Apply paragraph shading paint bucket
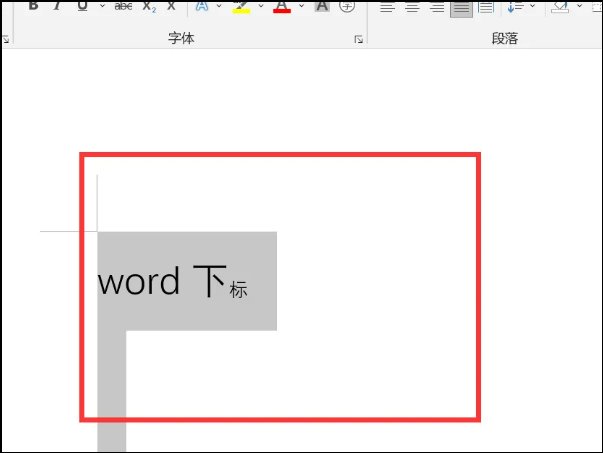 [560, 7]
